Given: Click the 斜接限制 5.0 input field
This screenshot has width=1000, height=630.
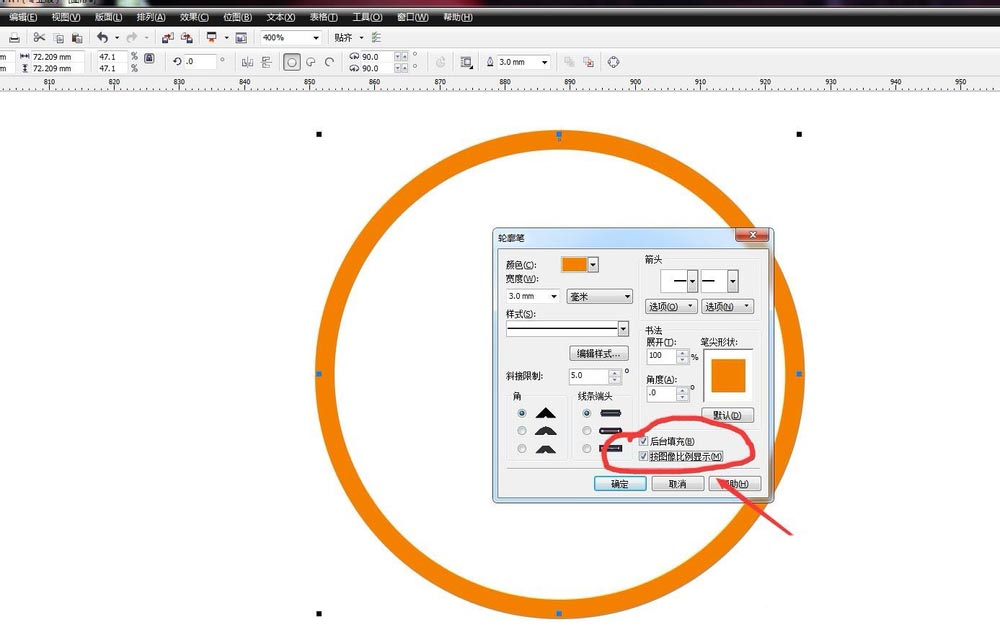Looking at the screenshot, I should click(589, 376).
